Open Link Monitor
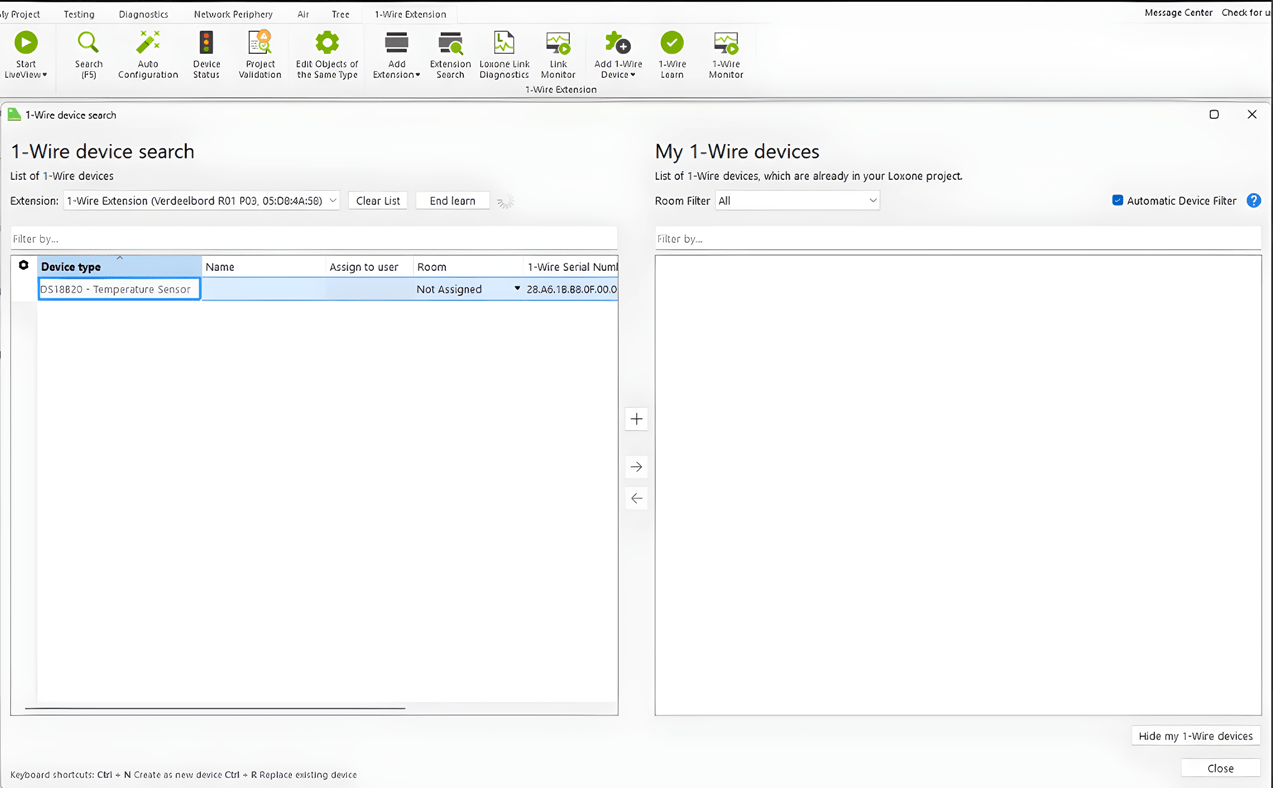Screen dimensions: 1273x788 pyautogui.click(x=558, y=54)
